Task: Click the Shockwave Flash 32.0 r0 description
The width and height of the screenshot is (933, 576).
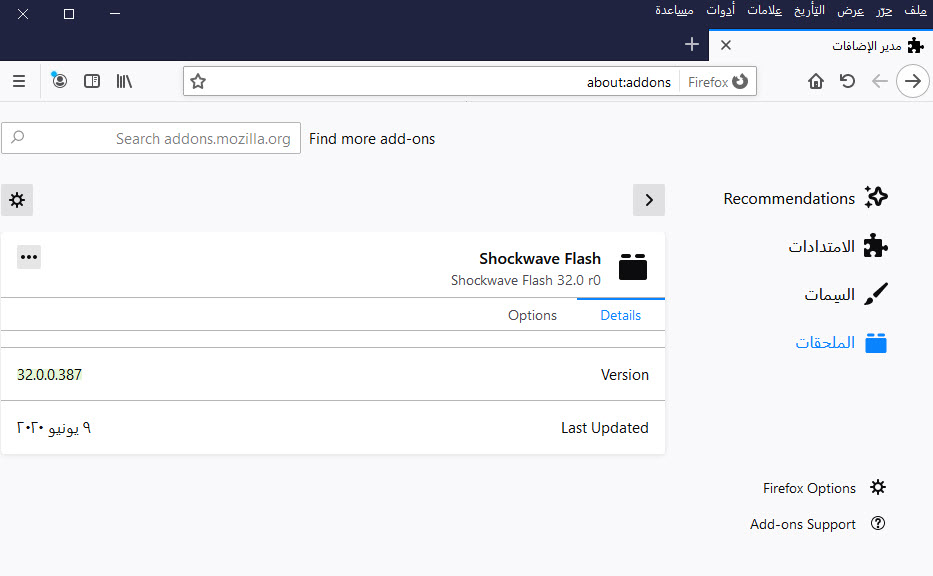Action: tap(525, 280)
